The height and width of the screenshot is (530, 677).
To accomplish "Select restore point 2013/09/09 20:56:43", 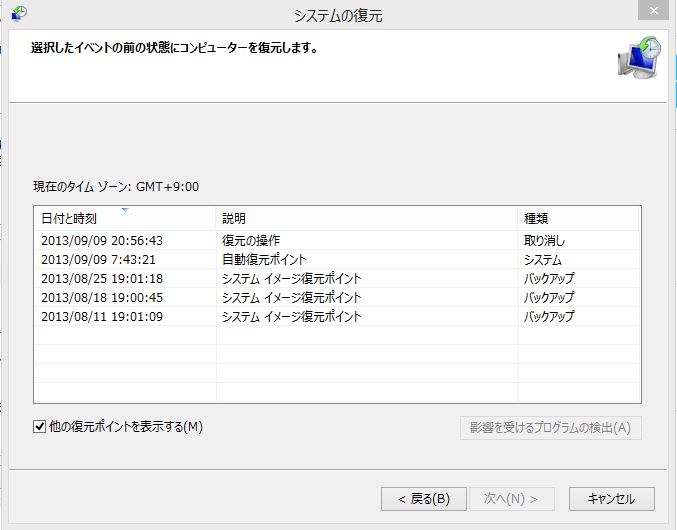I will click(x=102, y=240).
